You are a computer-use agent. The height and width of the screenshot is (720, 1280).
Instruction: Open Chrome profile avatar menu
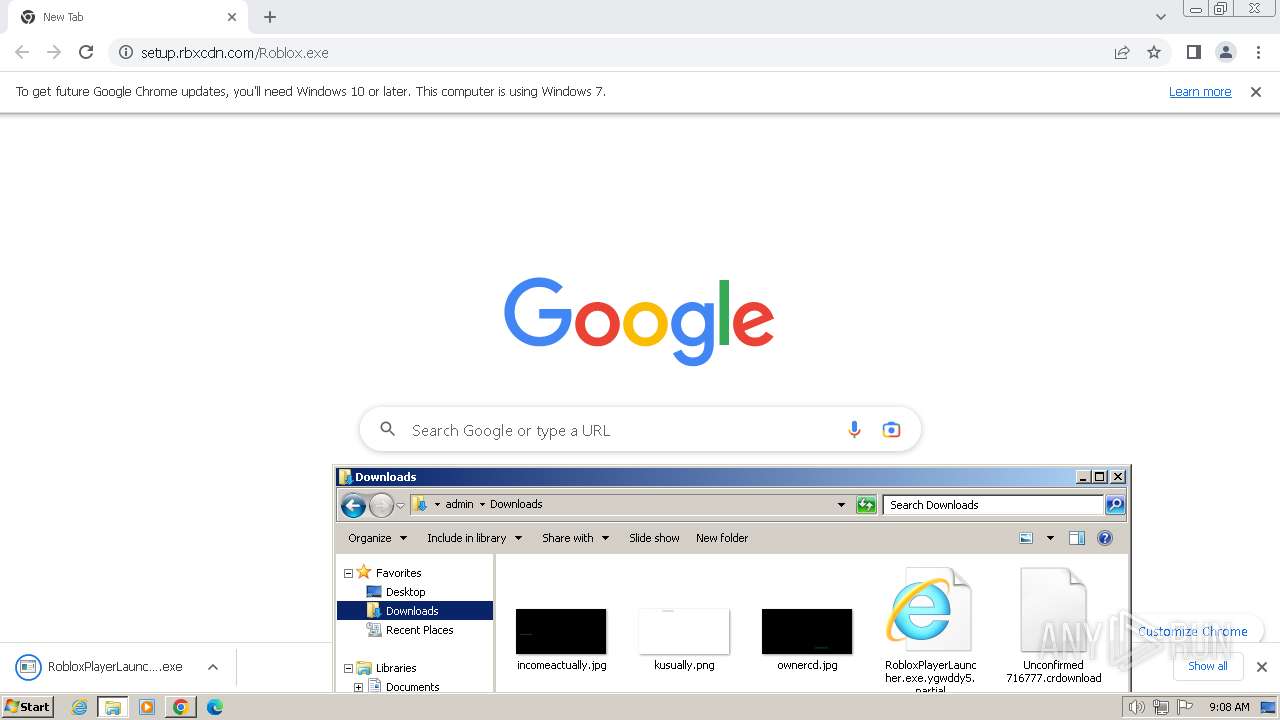coord(1225,52)
